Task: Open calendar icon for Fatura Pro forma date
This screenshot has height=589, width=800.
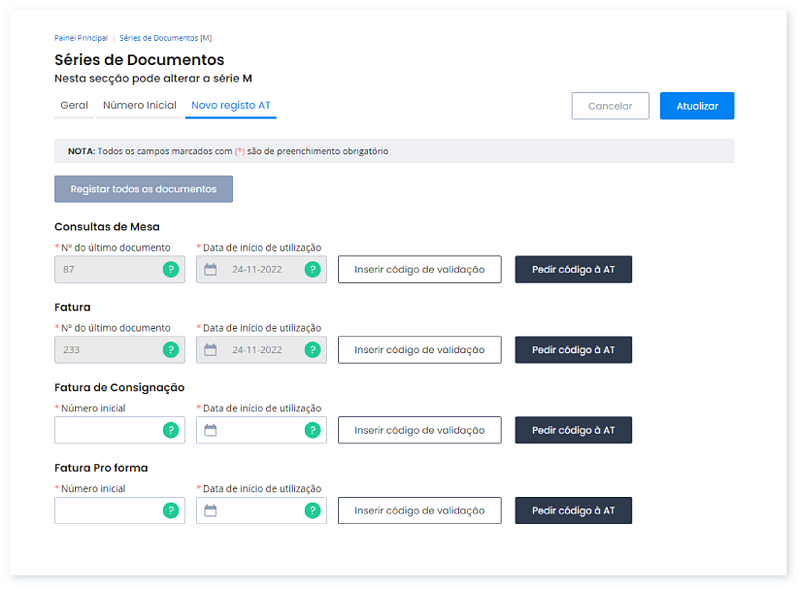Action: 210,510
